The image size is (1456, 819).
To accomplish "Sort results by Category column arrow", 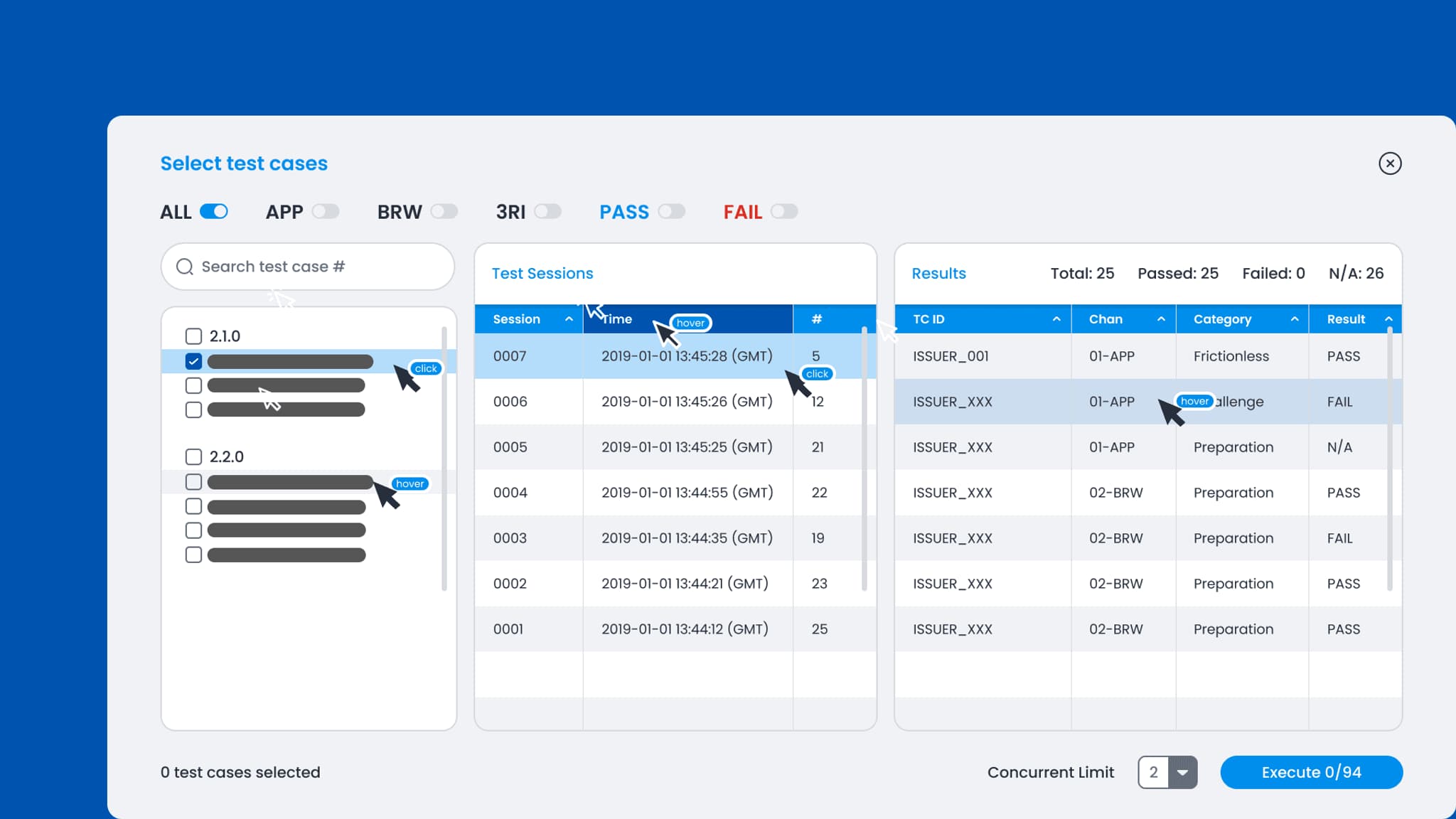I will click(1295, 319).
